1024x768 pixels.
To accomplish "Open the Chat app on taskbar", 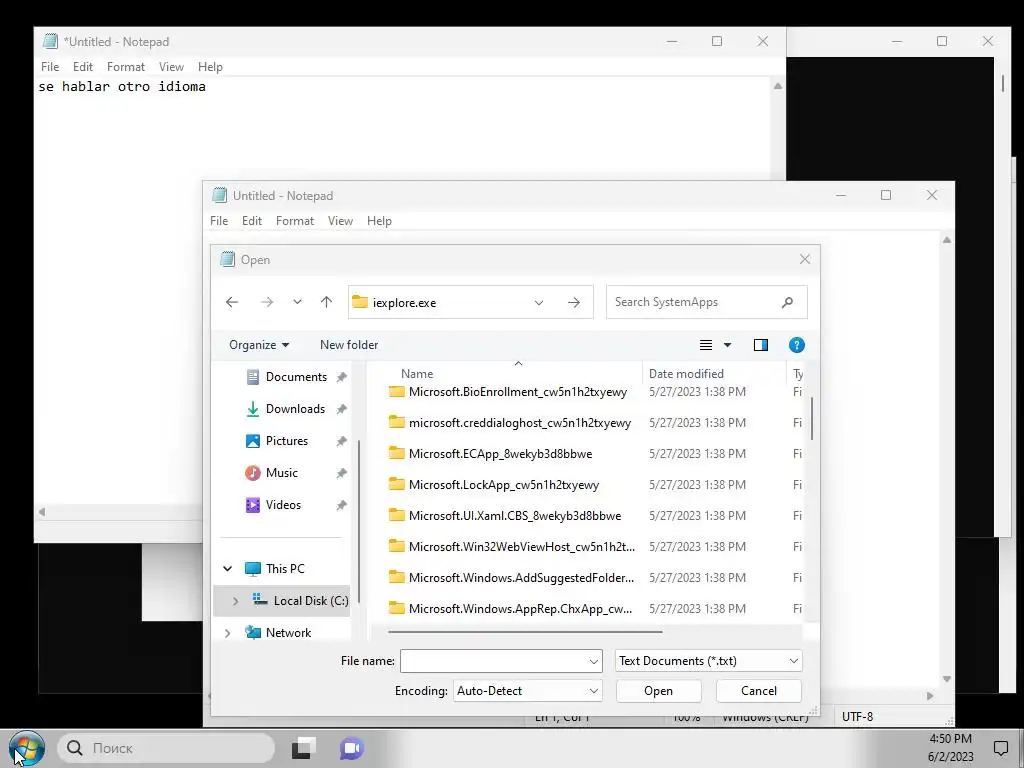I will click(351, 748).
